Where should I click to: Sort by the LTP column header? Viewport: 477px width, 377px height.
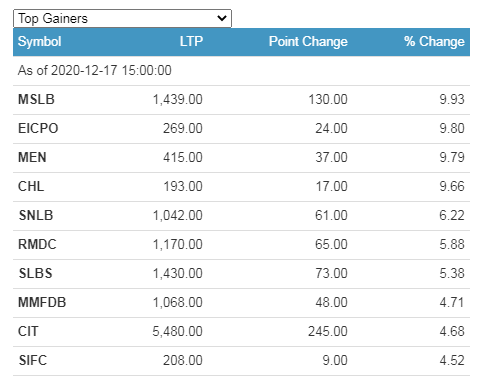191,42
